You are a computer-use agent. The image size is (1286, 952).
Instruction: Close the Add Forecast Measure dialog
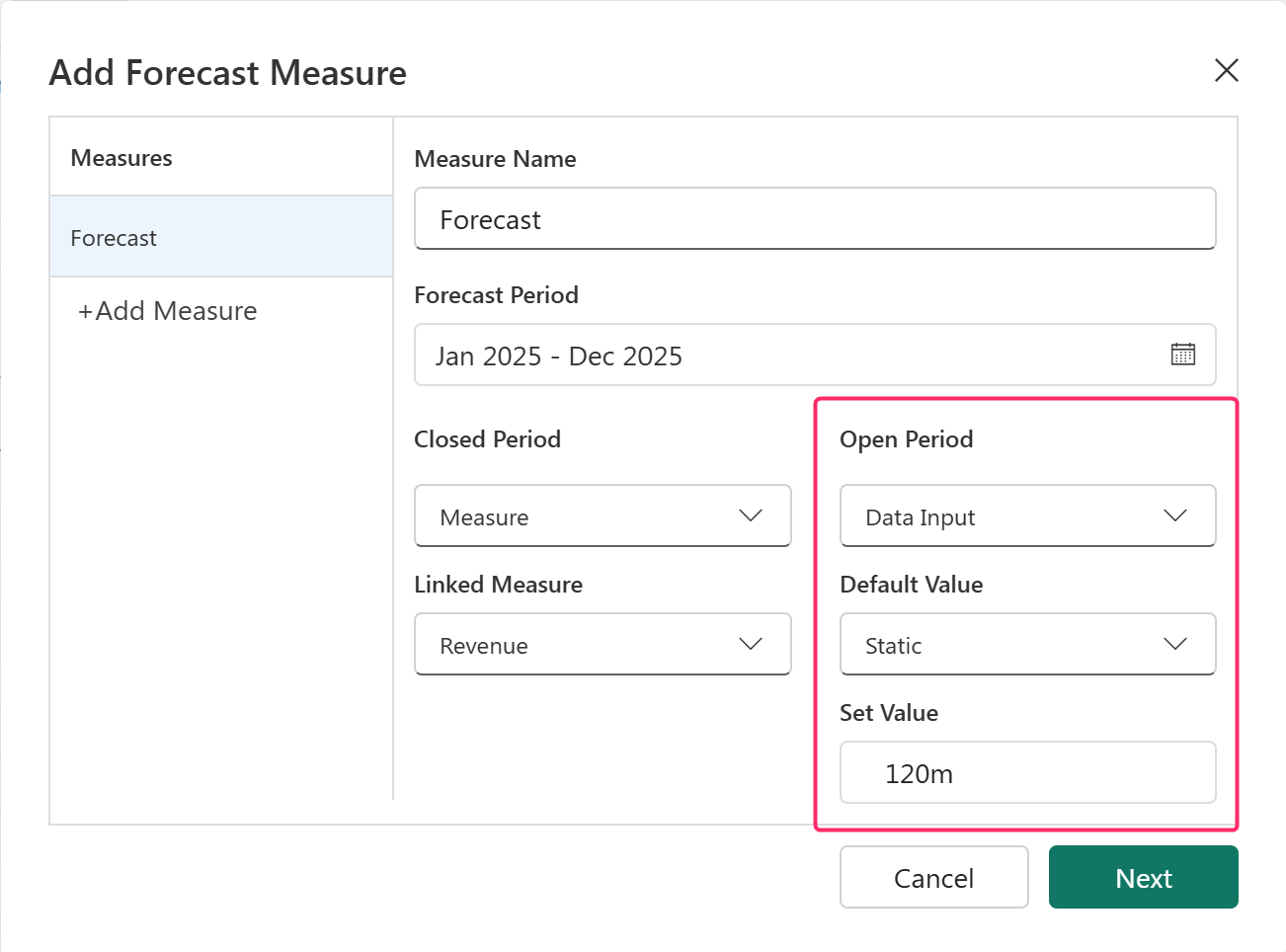(1226, 70)
